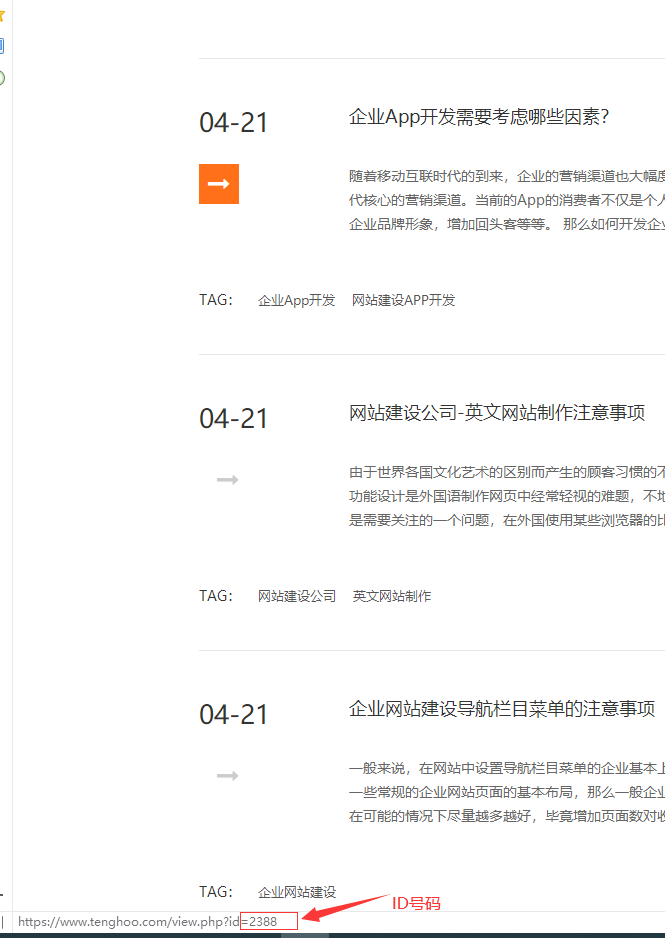
Task: Click the status bar URL showing tenghoo.com
Action: pos(128,921)
